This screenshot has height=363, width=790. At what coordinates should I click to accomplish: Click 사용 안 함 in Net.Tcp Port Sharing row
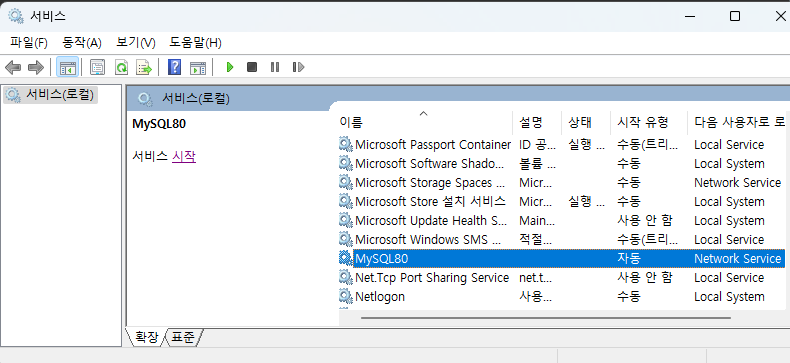644,278
